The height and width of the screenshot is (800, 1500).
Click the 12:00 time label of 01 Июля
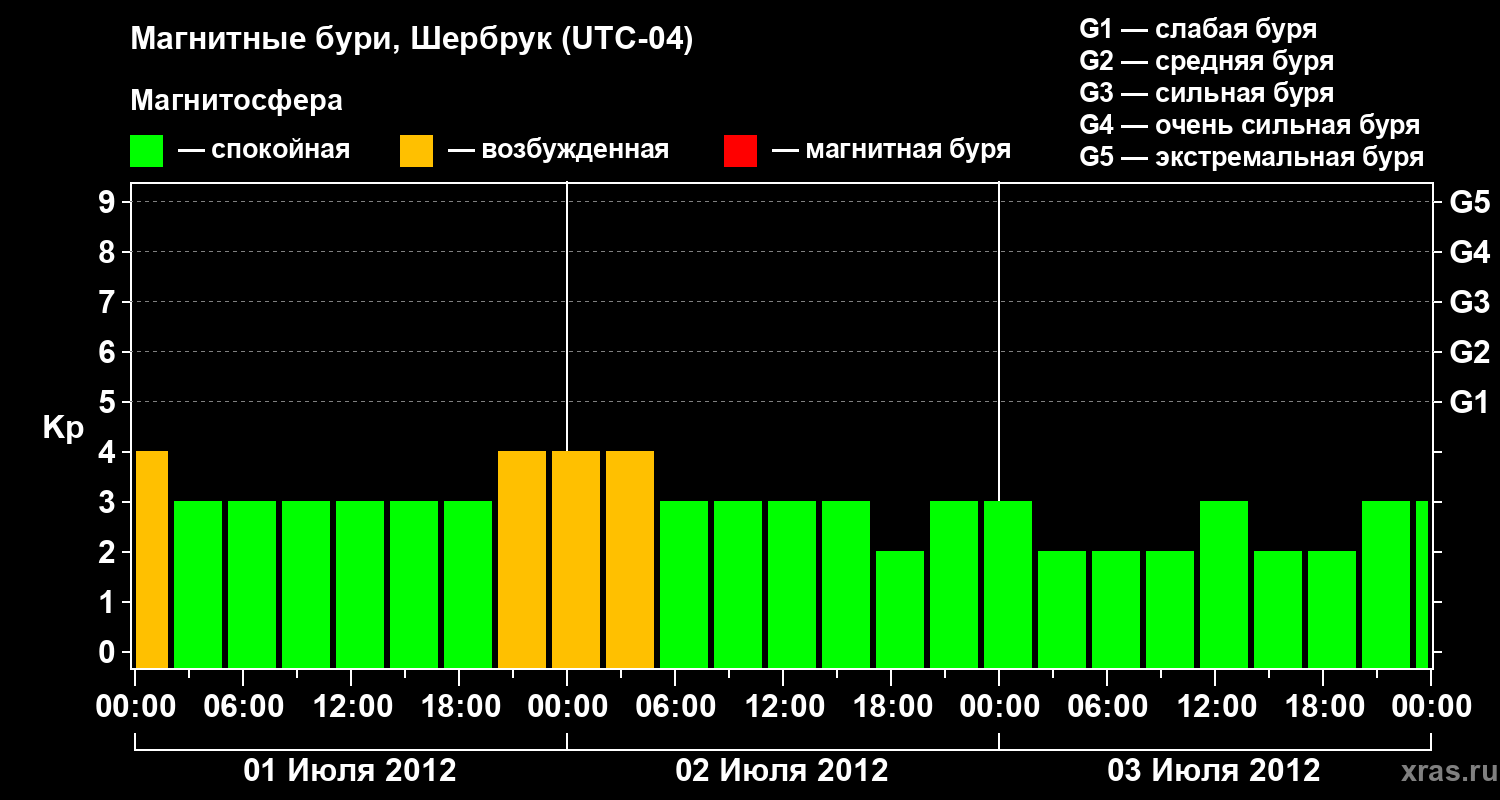click(351, 707)
